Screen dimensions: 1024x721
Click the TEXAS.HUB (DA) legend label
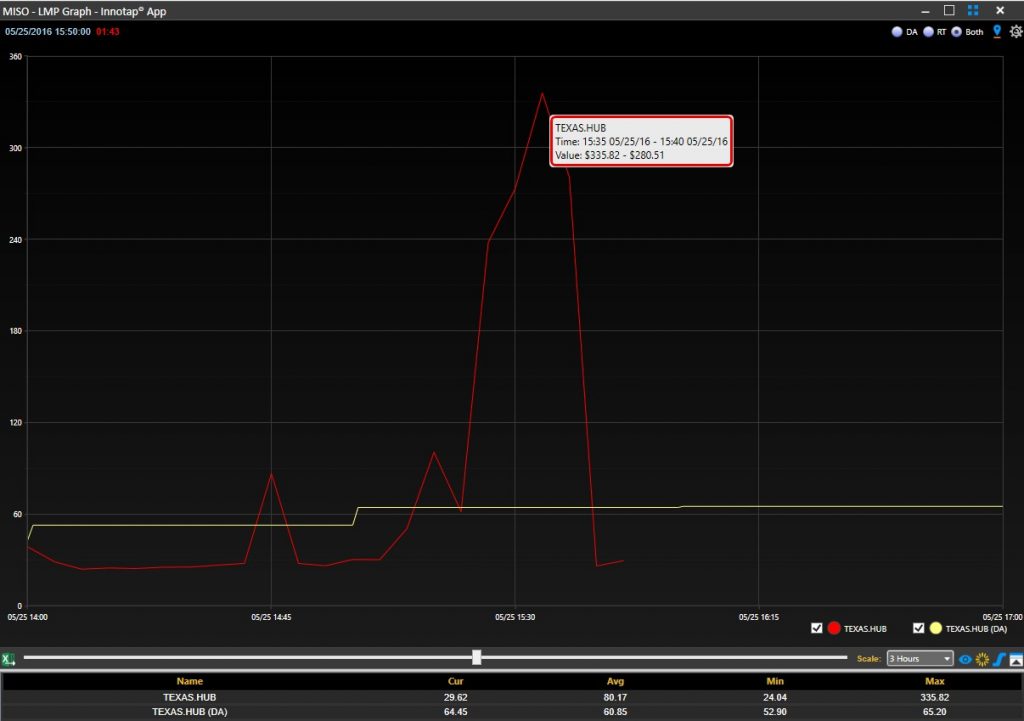[976, 629]
